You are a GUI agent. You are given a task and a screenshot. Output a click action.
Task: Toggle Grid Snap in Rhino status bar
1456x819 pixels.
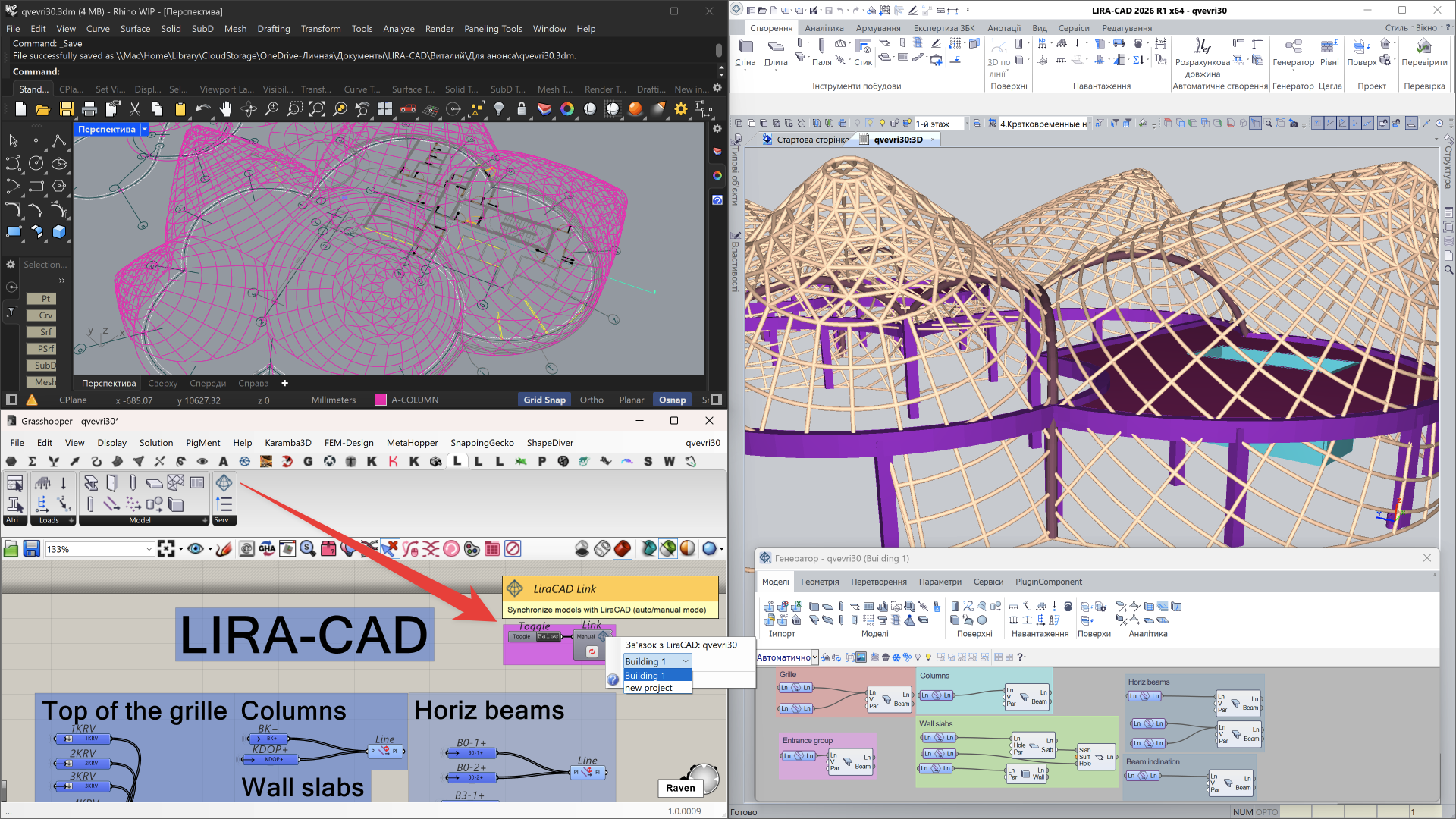(x=544, y=400)
